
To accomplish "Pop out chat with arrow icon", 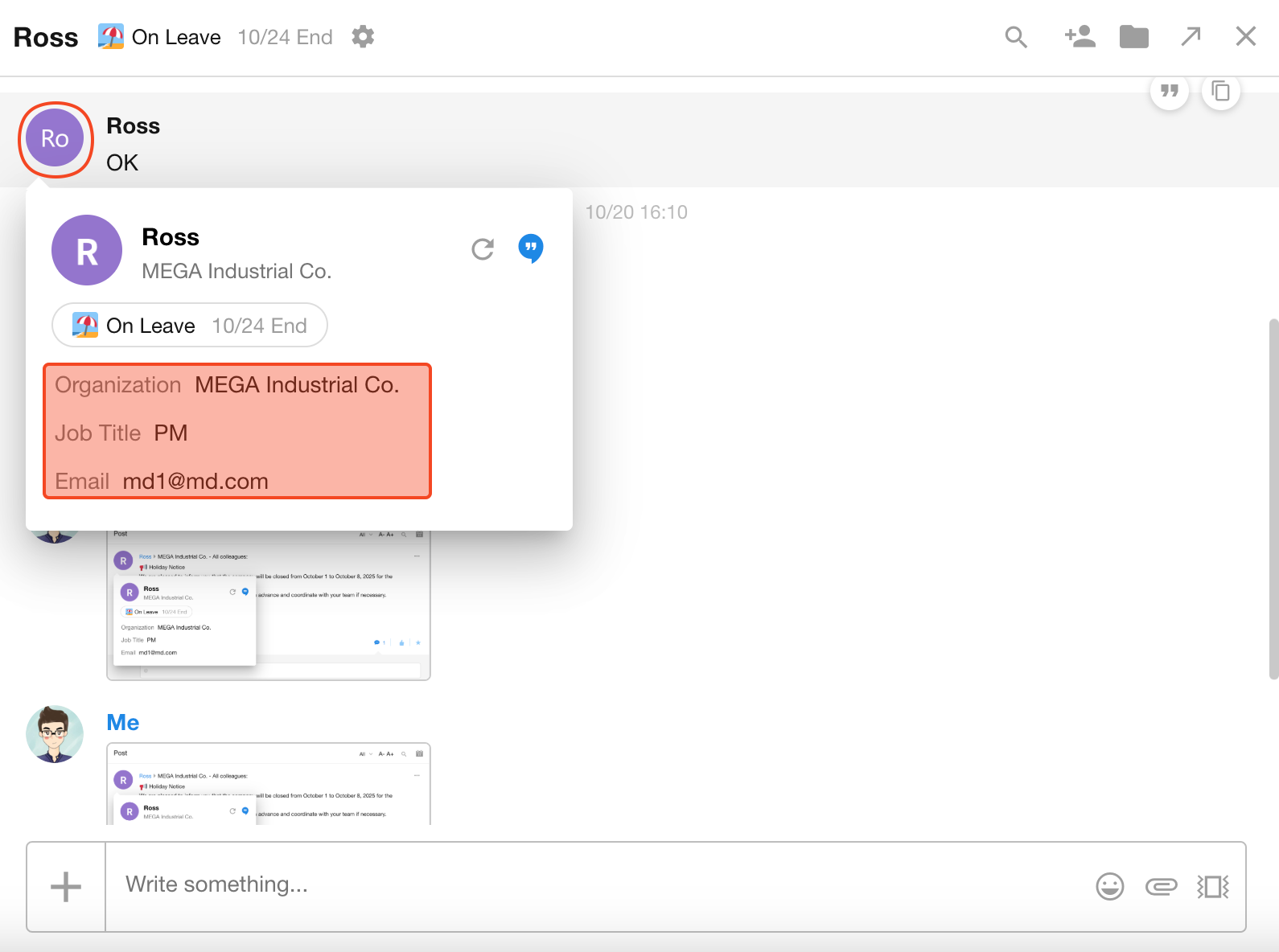I will pyautogui.click(x=1191, y=37).
